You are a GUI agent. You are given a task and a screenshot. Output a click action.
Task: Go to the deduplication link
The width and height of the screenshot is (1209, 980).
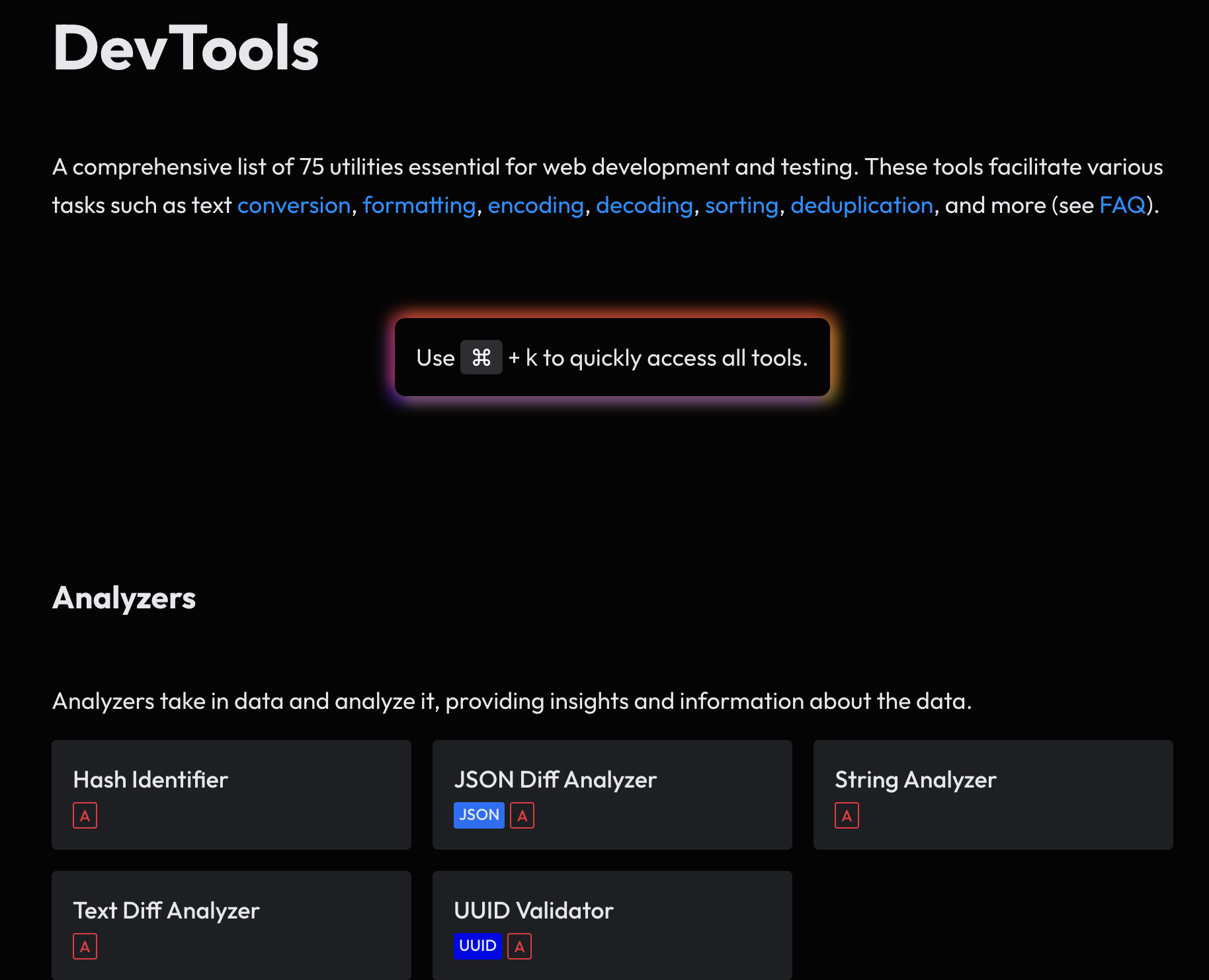pyautogui.click(x=862, y=205)
